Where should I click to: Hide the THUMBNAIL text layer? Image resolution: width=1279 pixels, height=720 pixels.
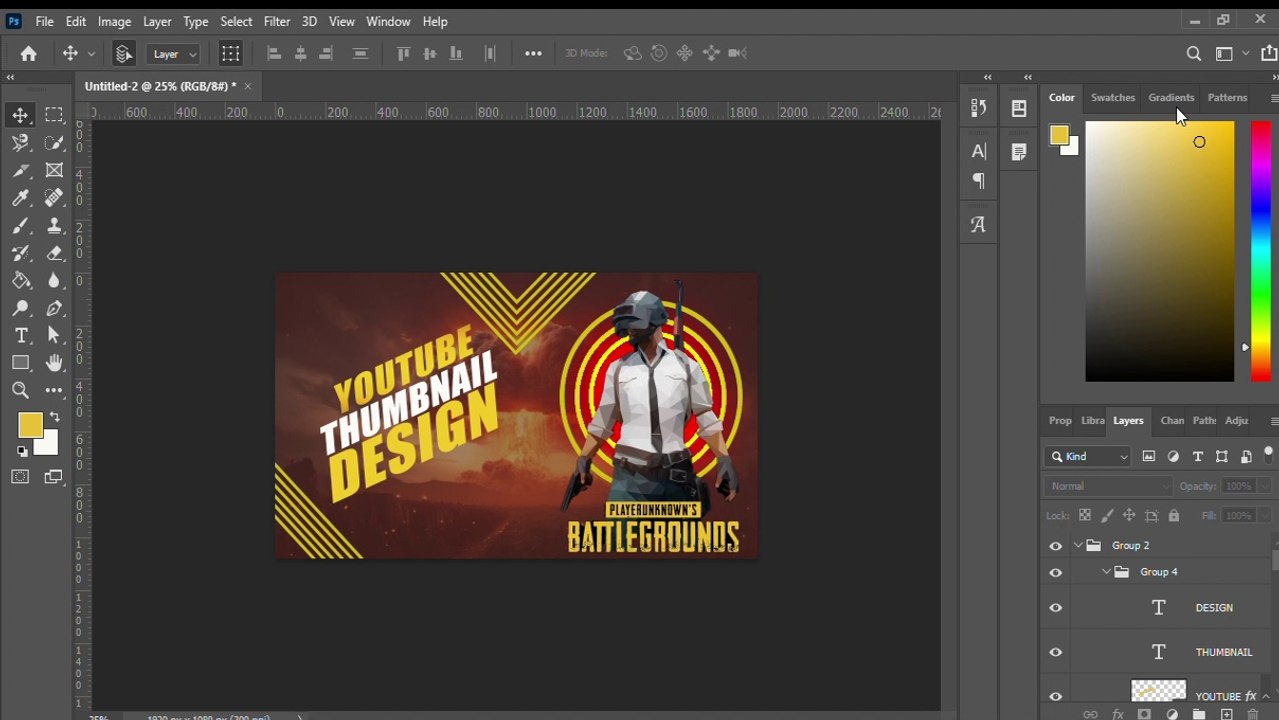(1056, 652)
